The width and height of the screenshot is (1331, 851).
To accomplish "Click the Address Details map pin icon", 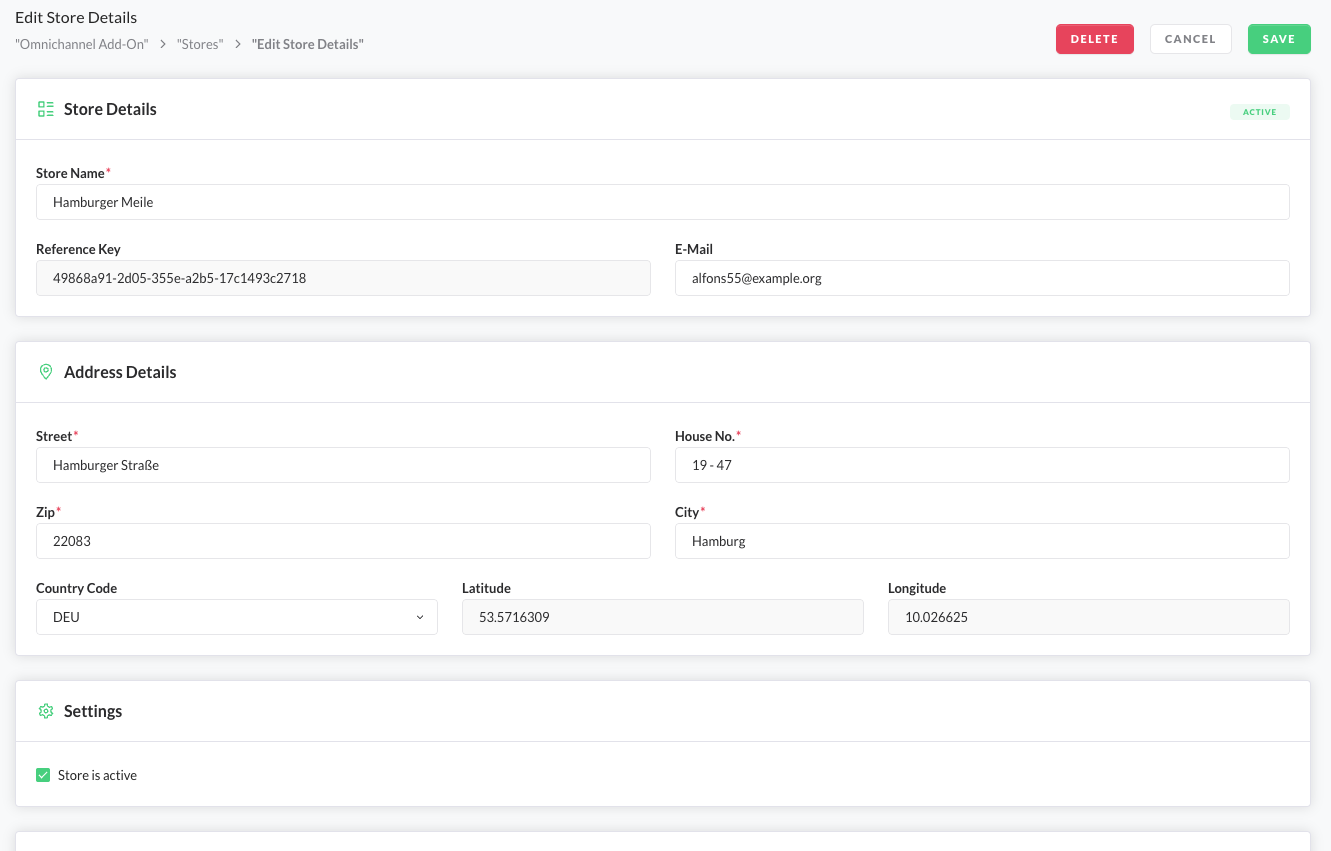I will tap(45, 372).
